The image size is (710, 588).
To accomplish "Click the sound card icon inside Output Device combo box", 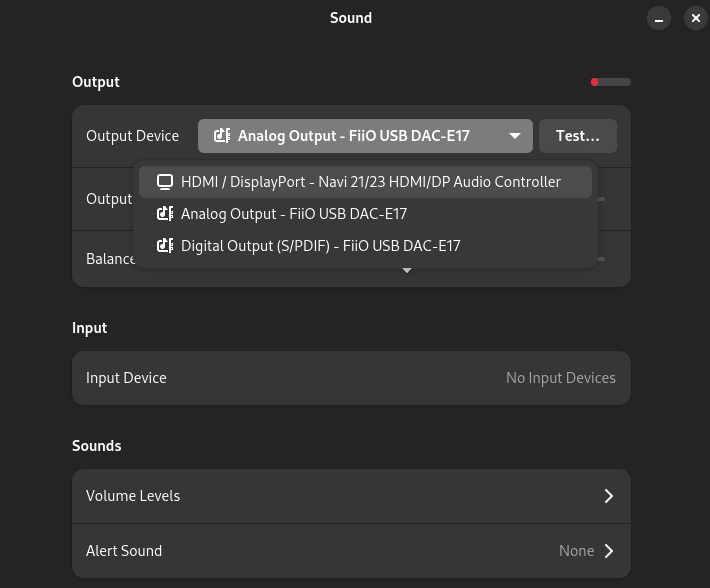I will [222, 136].
